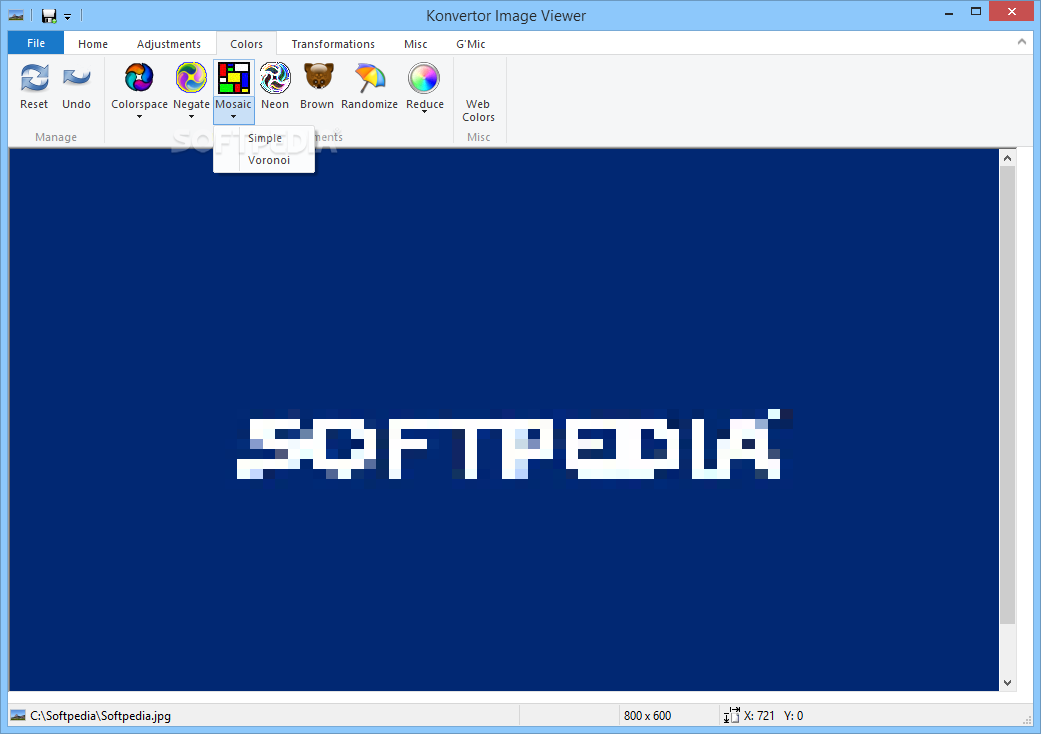Click the app icon in title bar
Viewport: 1041px width, 734px height.
click(x=16, y=15)
